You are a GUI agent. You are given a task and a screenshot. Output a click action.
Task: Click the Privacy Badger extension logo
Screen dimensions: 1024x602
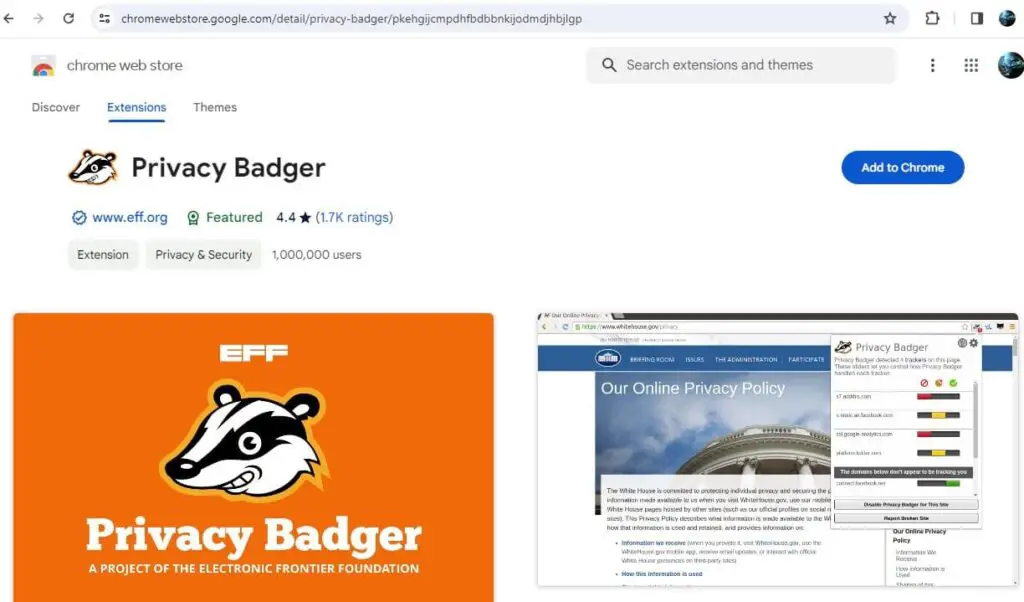click(93, 166)
